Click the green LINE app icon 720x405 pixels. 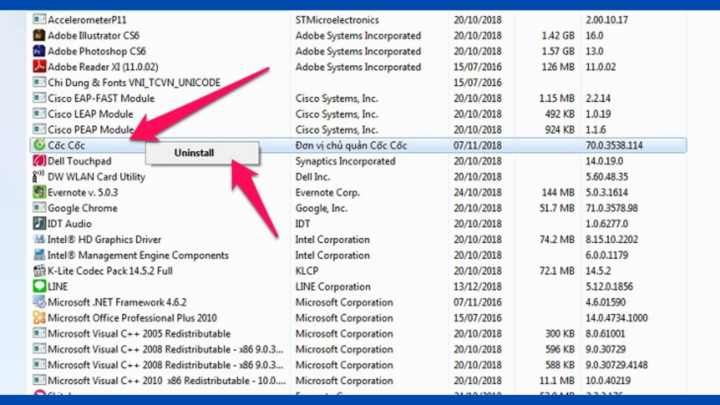(39, 287)
